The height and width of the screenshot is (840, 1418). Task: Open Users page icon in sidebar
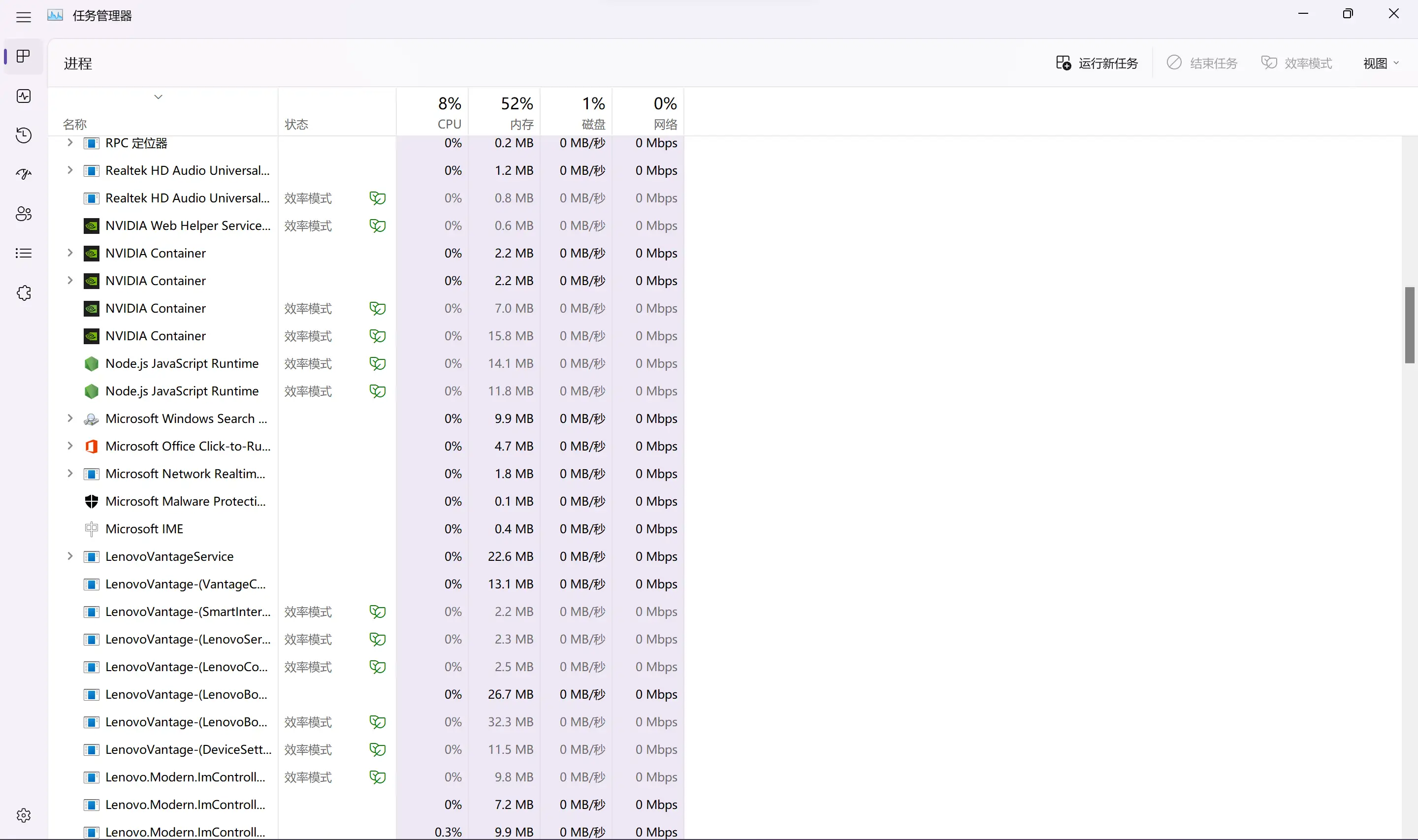(x=23, y=214)
